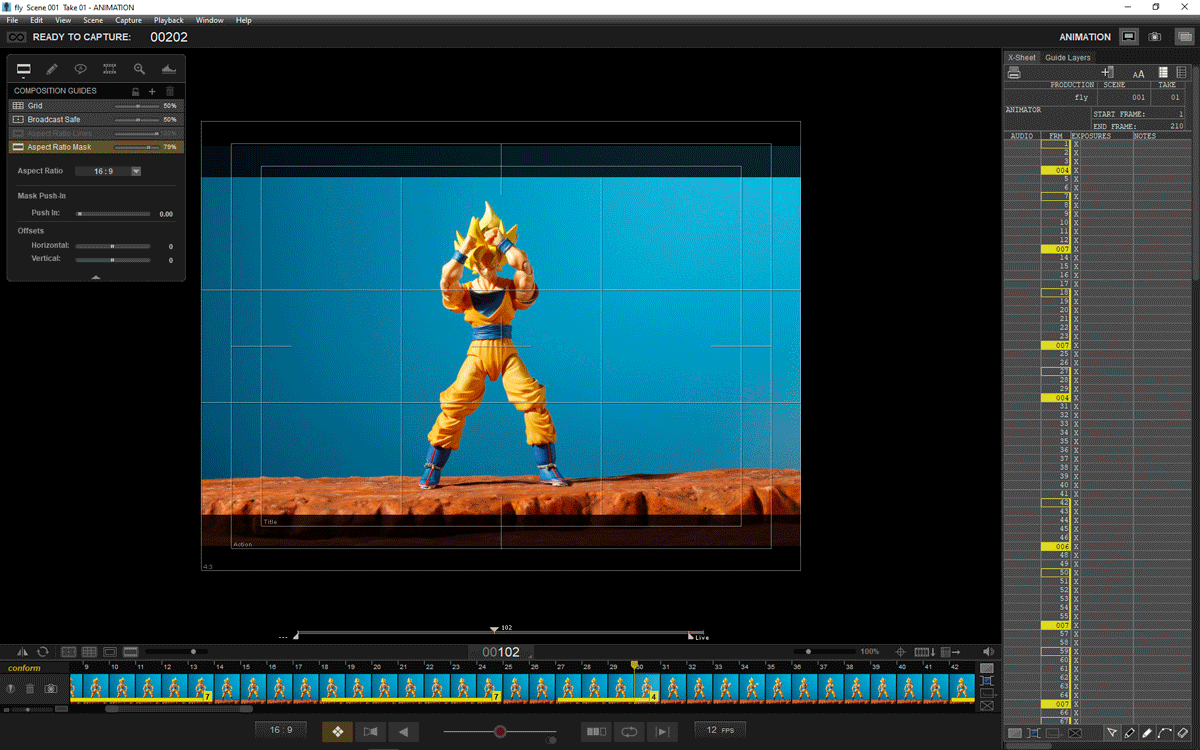The image size is (1200, 750).
Task: Toggle the 16 : 9 mask button at bottom
Action: pyautogui.click(x=281, y=730)
